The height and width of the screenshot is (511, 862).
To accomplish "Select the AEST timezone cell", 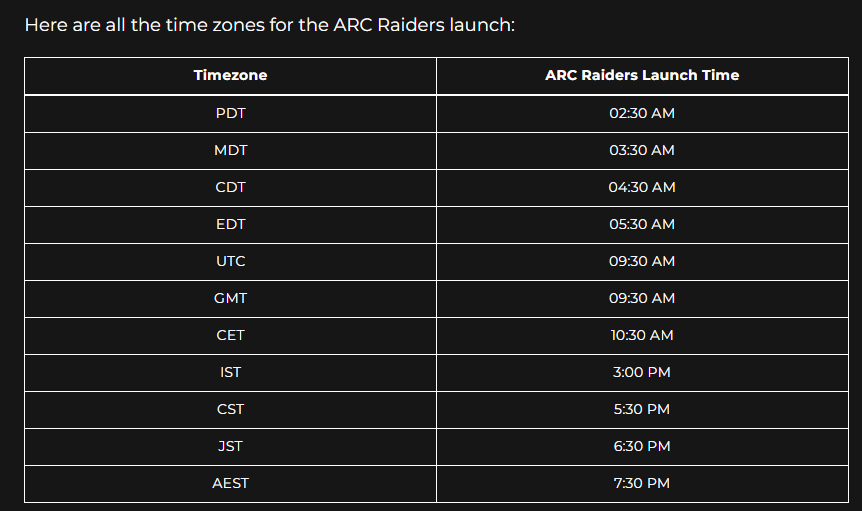I will tap(230, 483).
